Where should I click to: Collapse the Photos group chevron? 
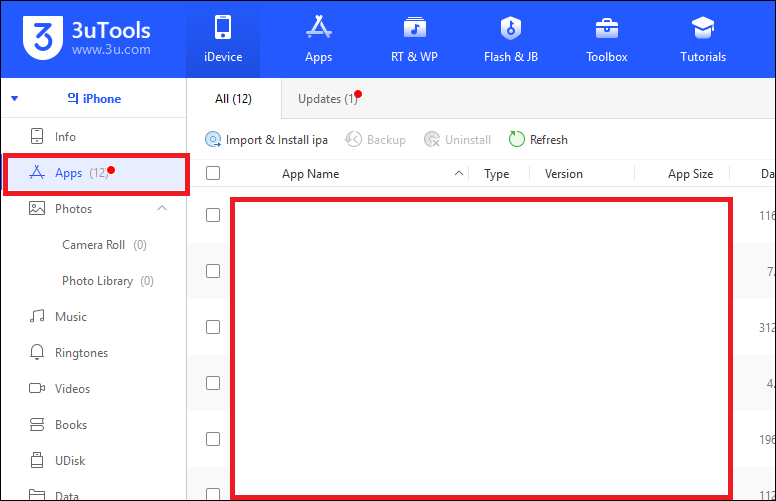click(x=162, y=208)
